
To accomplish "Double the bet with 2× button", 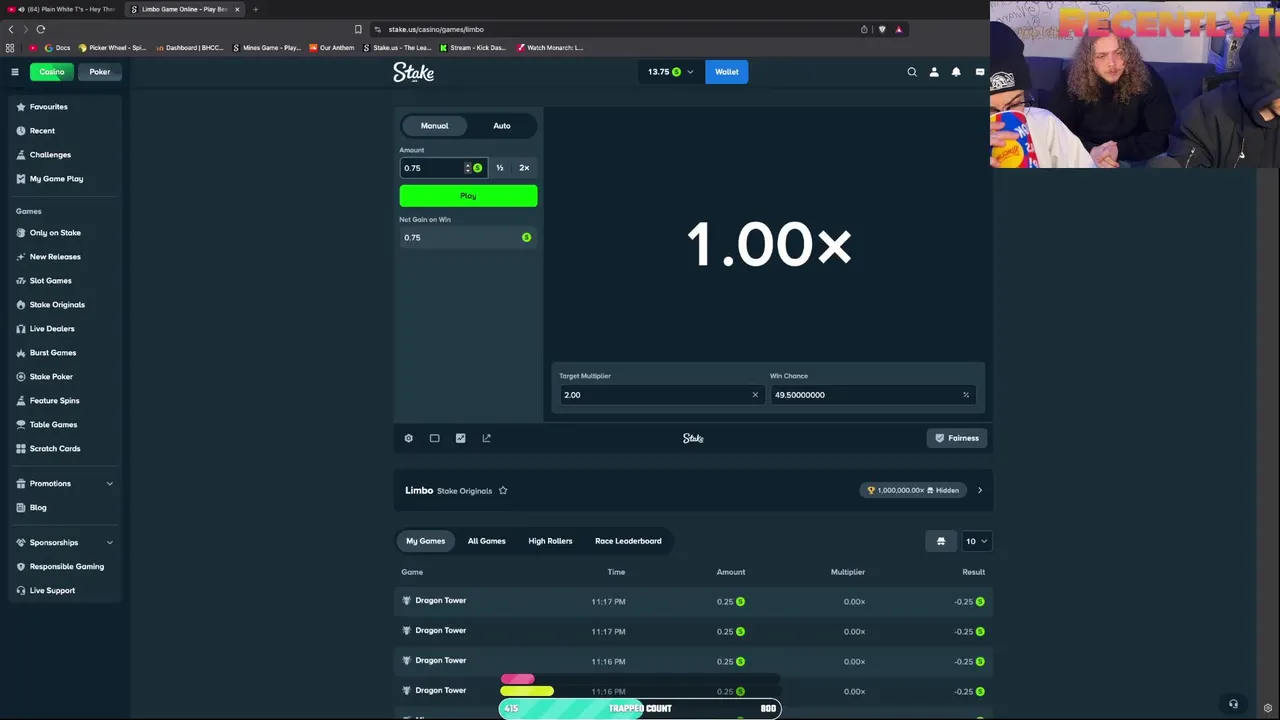I will pos(524,168).
